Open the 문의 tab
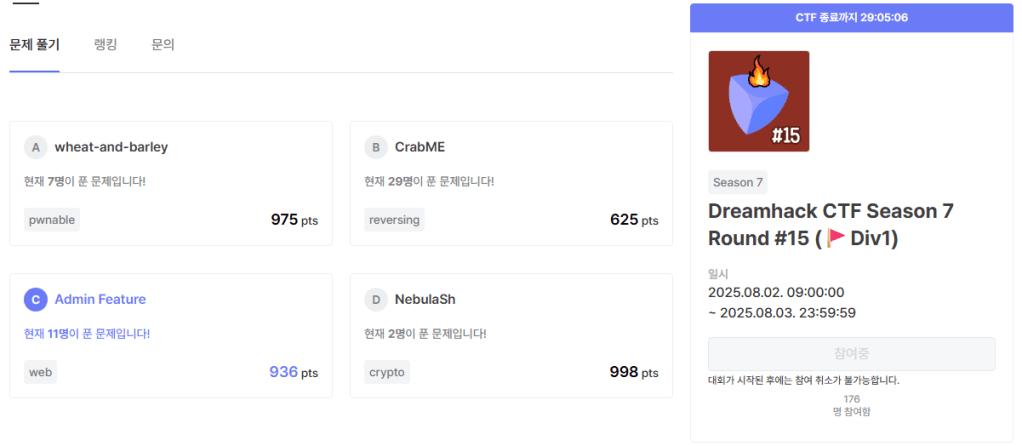Viewport: 1022px width, 446px height. point(162,45)
